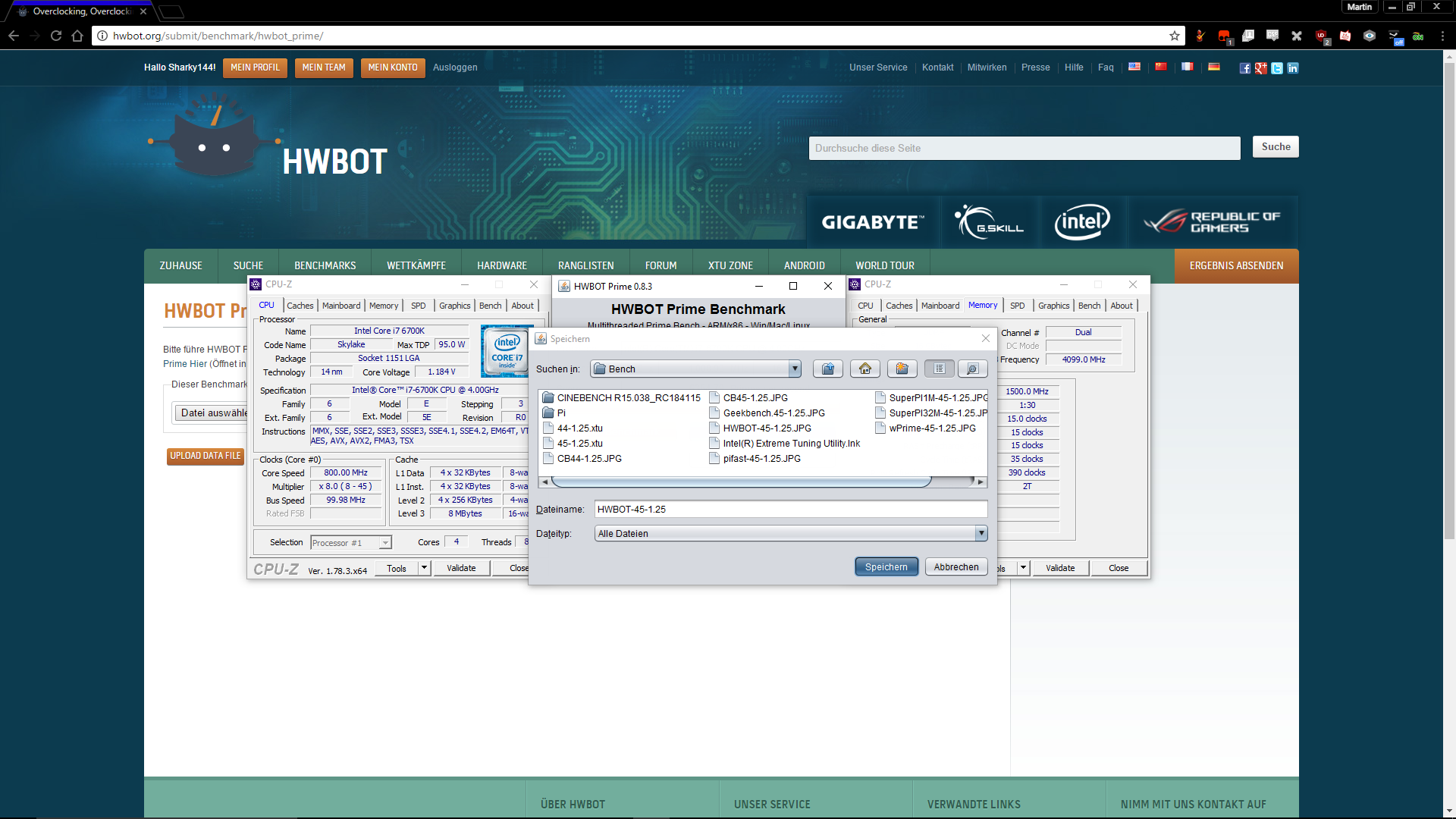Select file CB44-1.25.JPG
The width and height of the screenshot is (1456, 819).
tap(582, 458)
